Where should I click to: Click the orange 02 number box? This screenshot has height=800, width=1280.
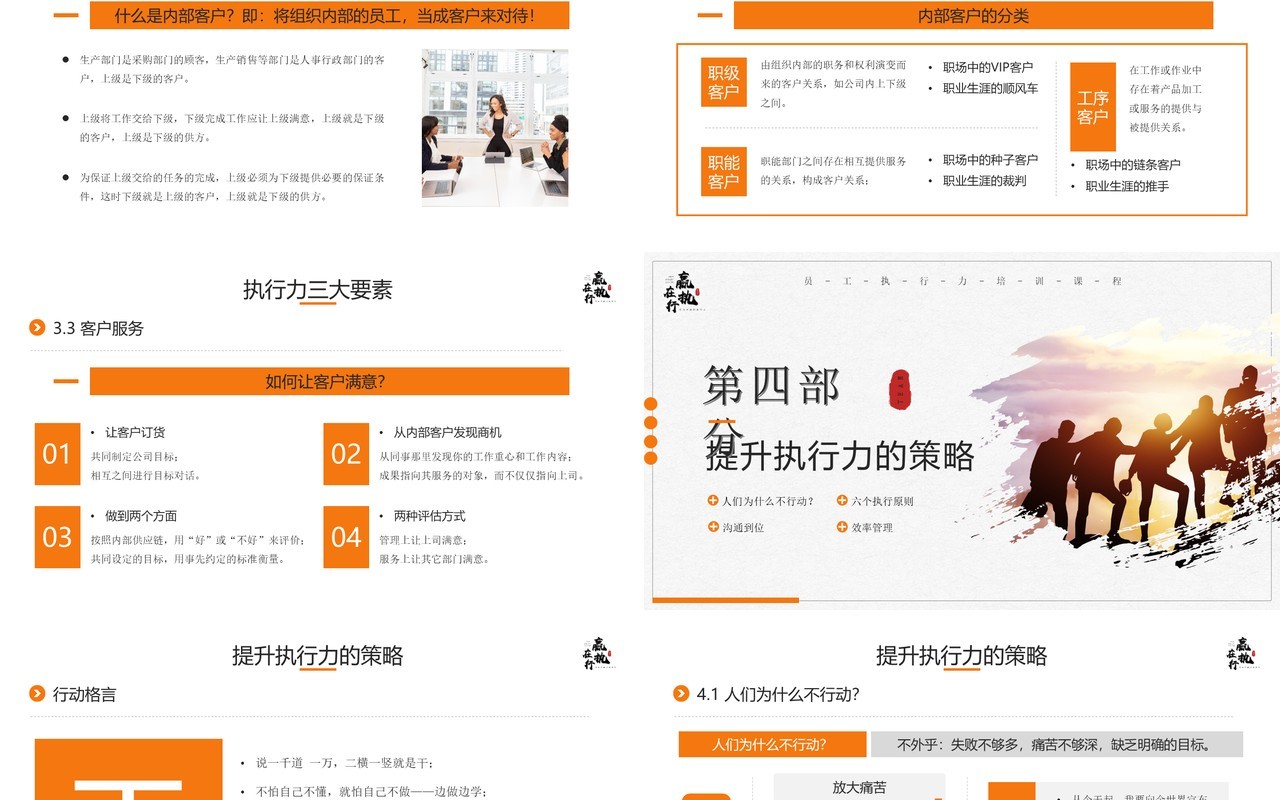(x=346, y=454)
